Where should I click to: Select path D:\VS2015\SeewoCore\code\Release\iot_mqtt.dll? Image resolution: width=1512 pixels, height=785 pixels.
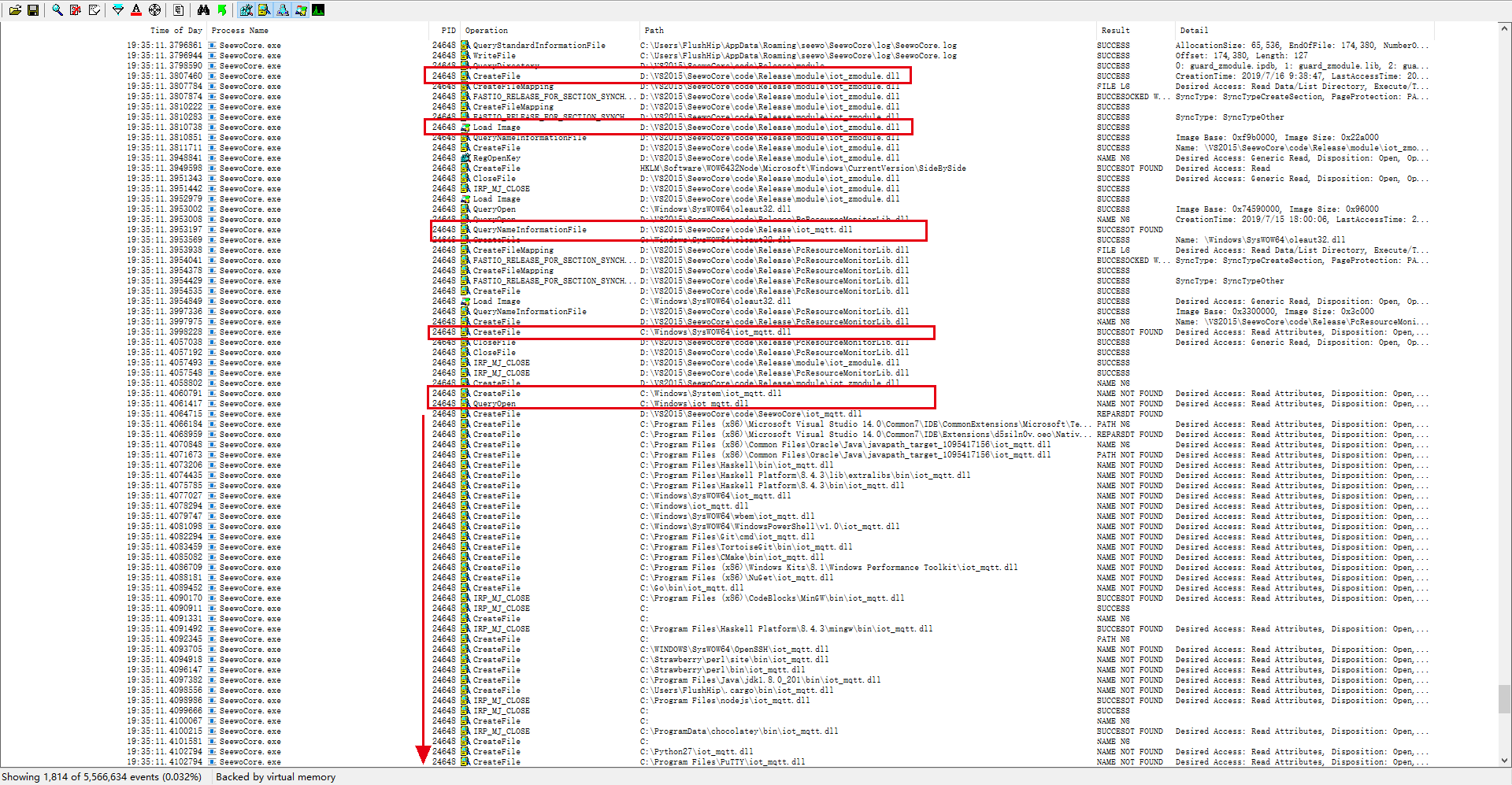coord(746,230)
